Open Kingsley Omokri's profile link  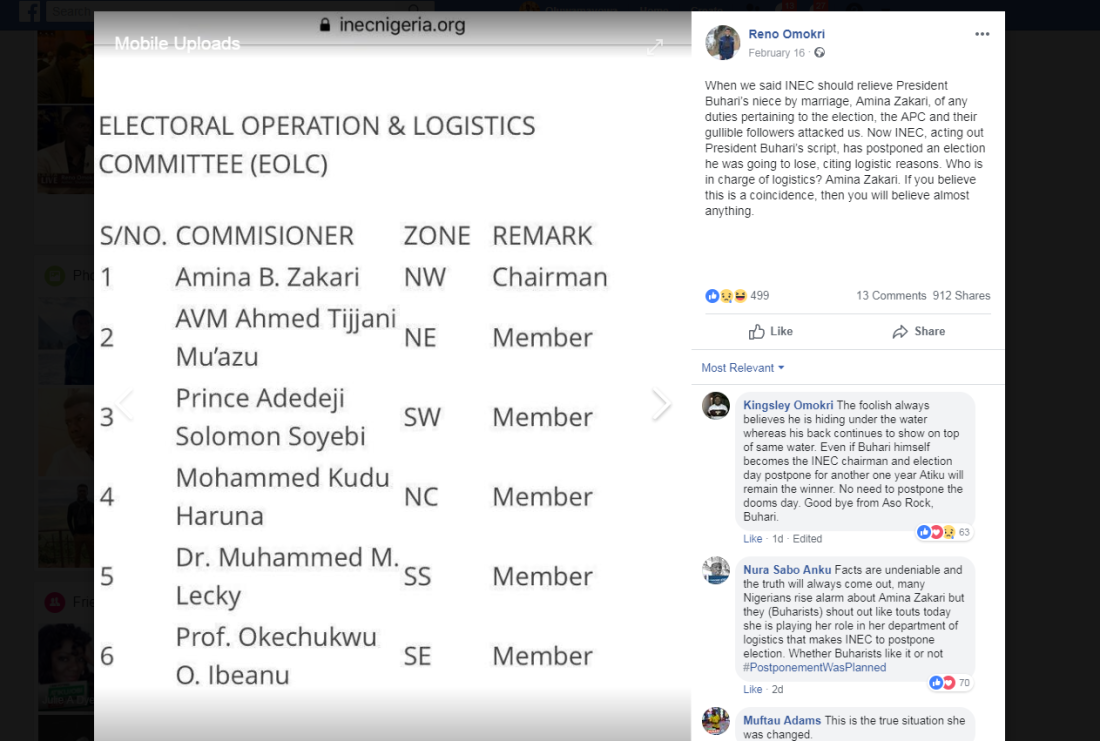pos(788,405)
